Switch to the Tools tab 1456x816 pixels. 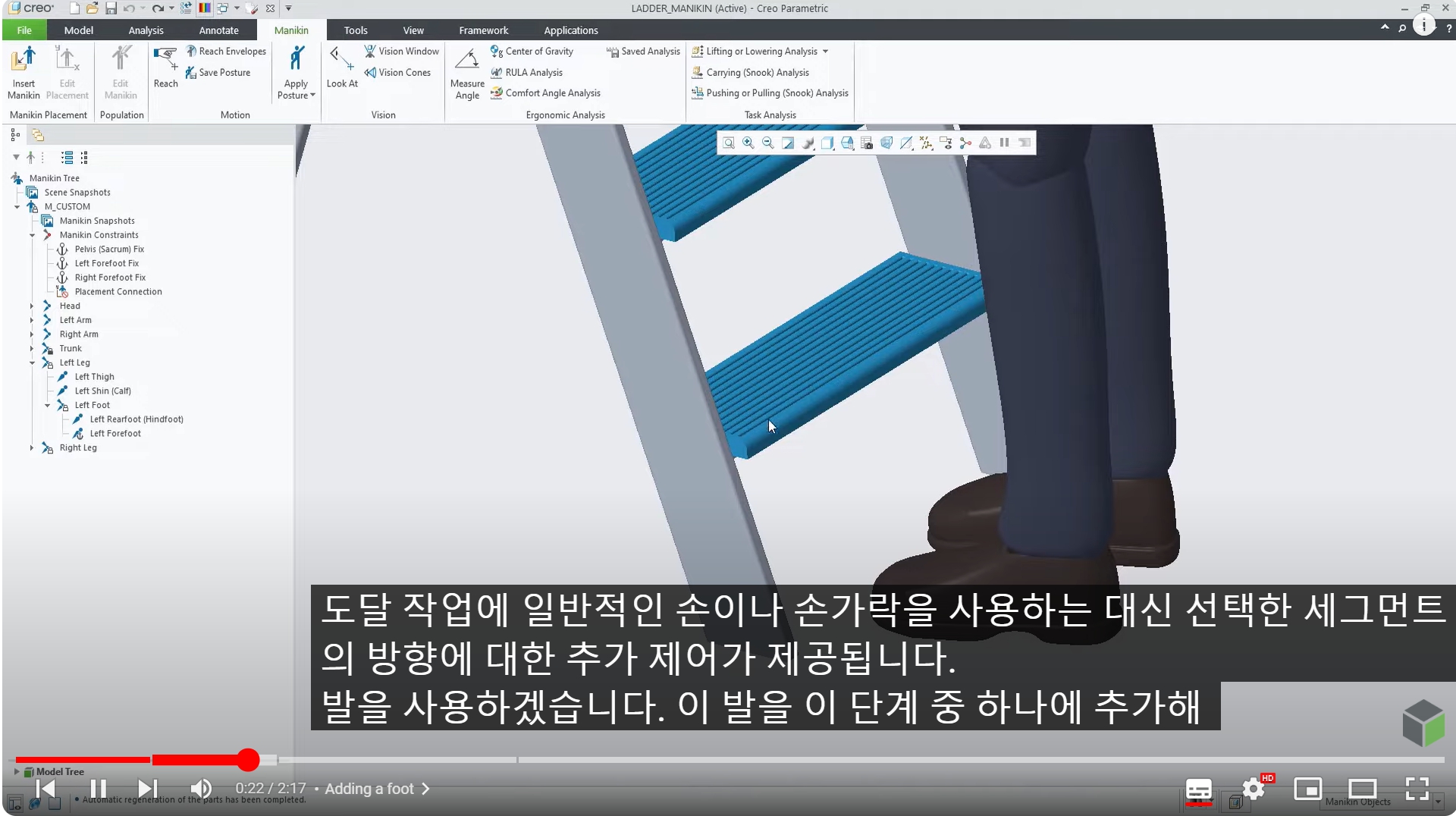coord(355,30)
